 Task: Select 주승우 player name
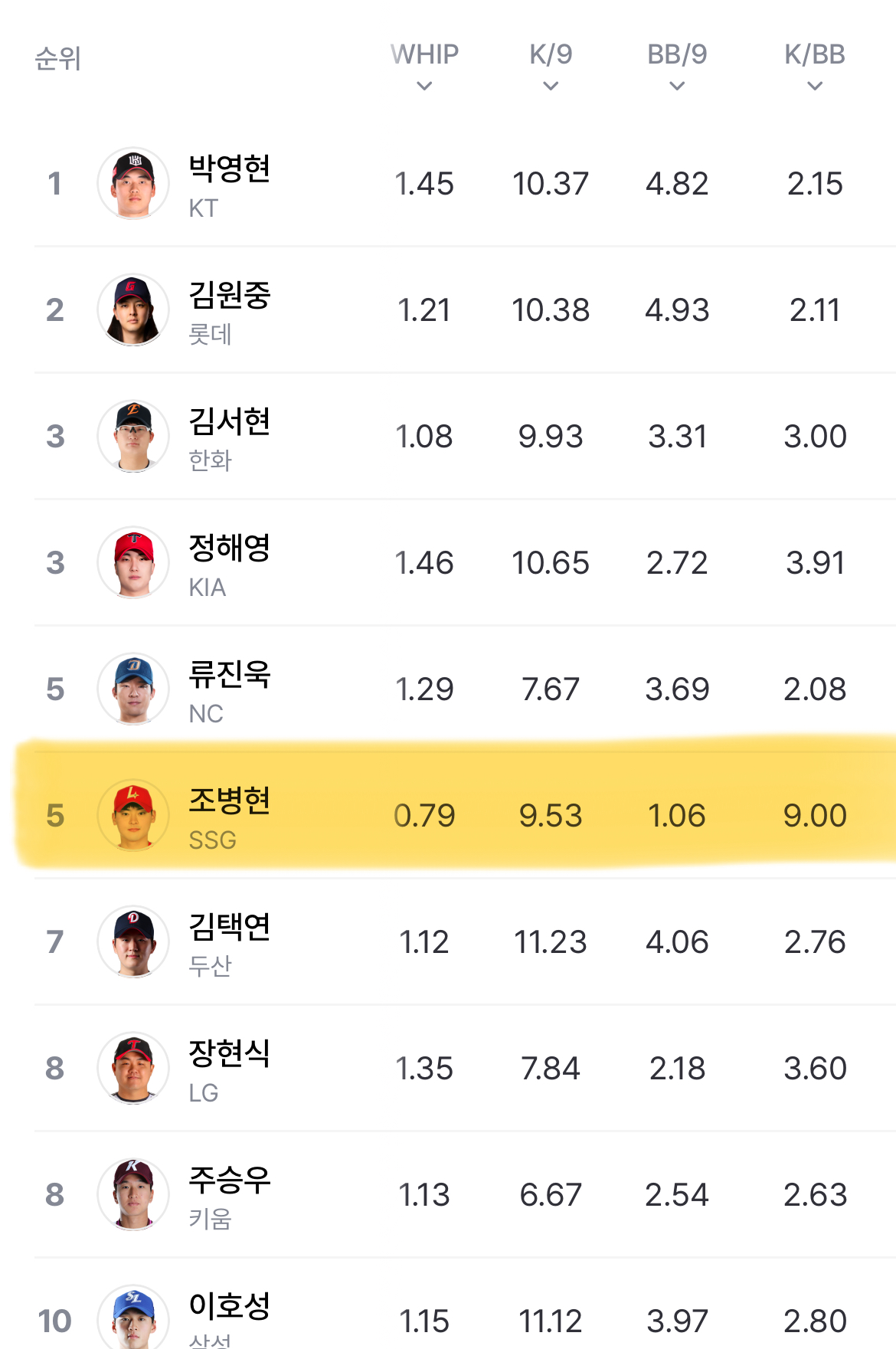pos(230,1180)
